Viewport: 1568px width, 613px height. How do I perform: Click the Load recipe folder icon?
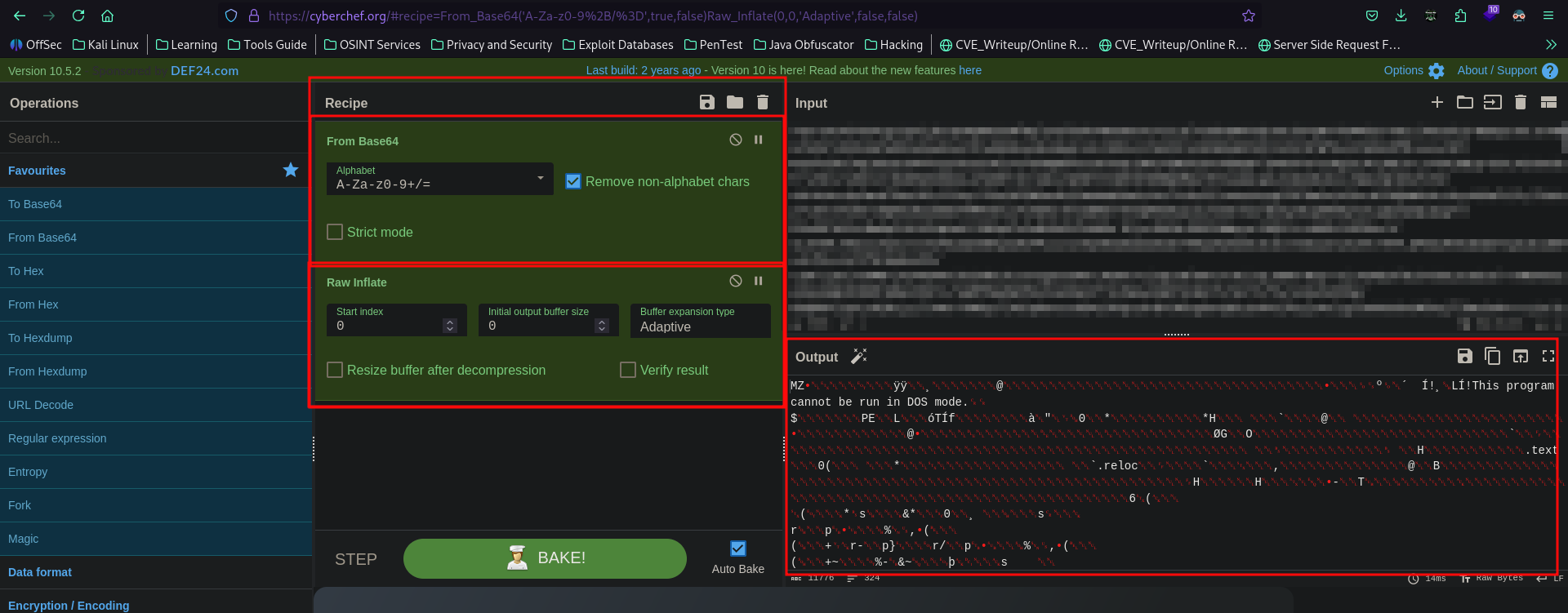coord(735,102)
